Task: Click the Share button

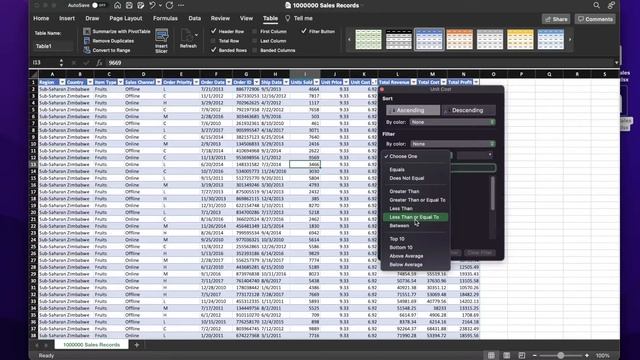Action: [x=556, y=19]
